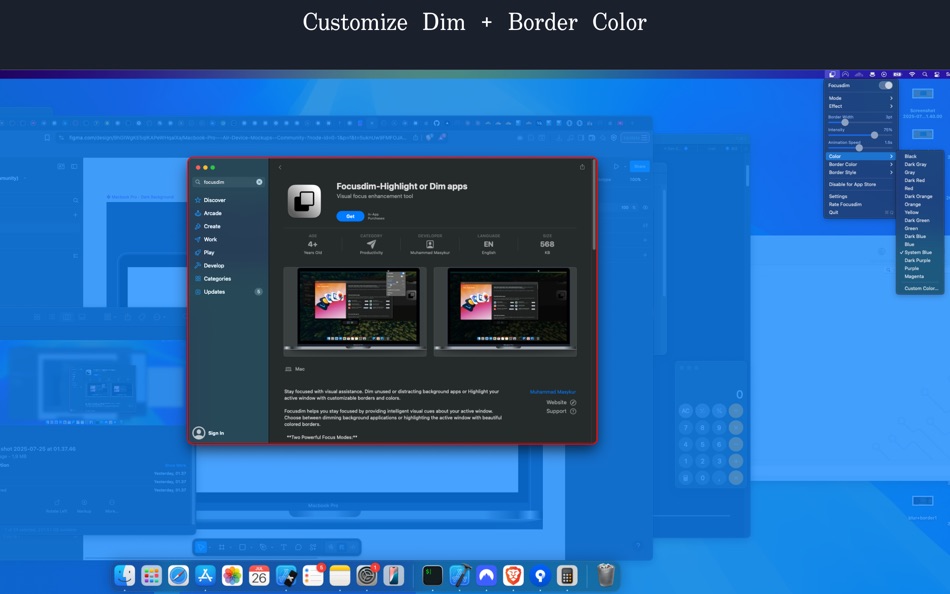Open Trash in the Dock
This screenshot has width=950, height=594.
(606, 575)
